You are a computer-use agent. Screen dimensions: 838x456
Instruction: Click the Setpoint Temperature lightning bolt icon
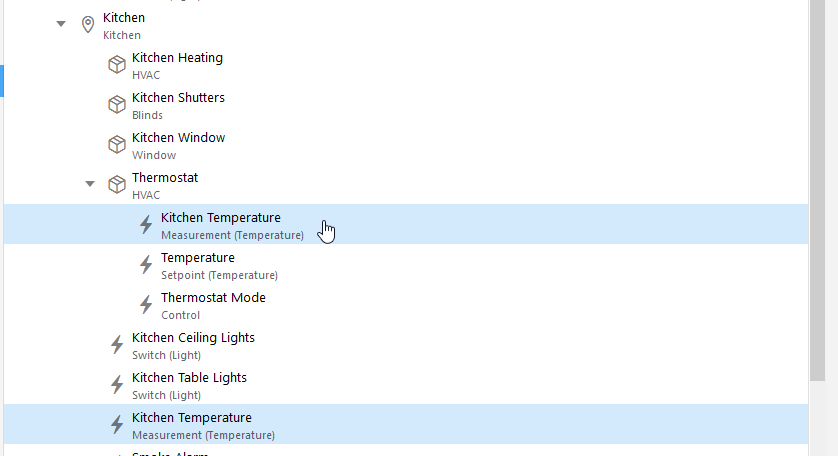(145, 265)
